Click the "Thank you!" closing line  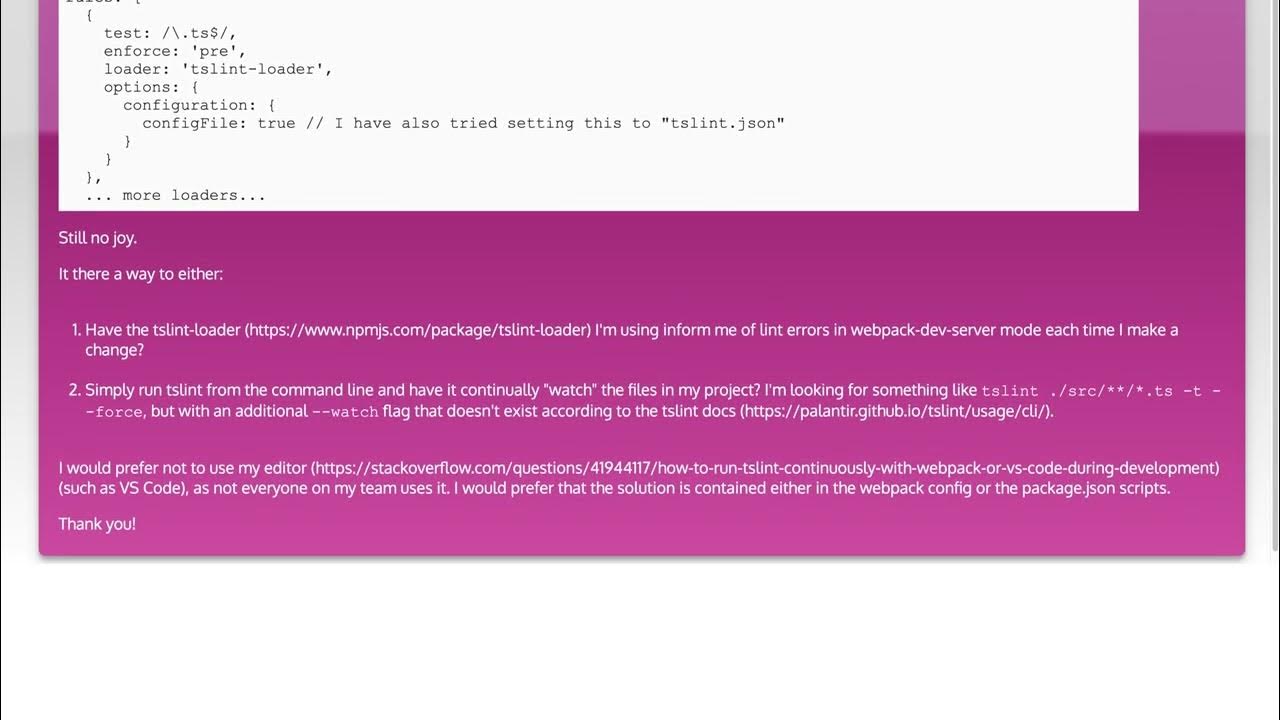tap(97, 524)
